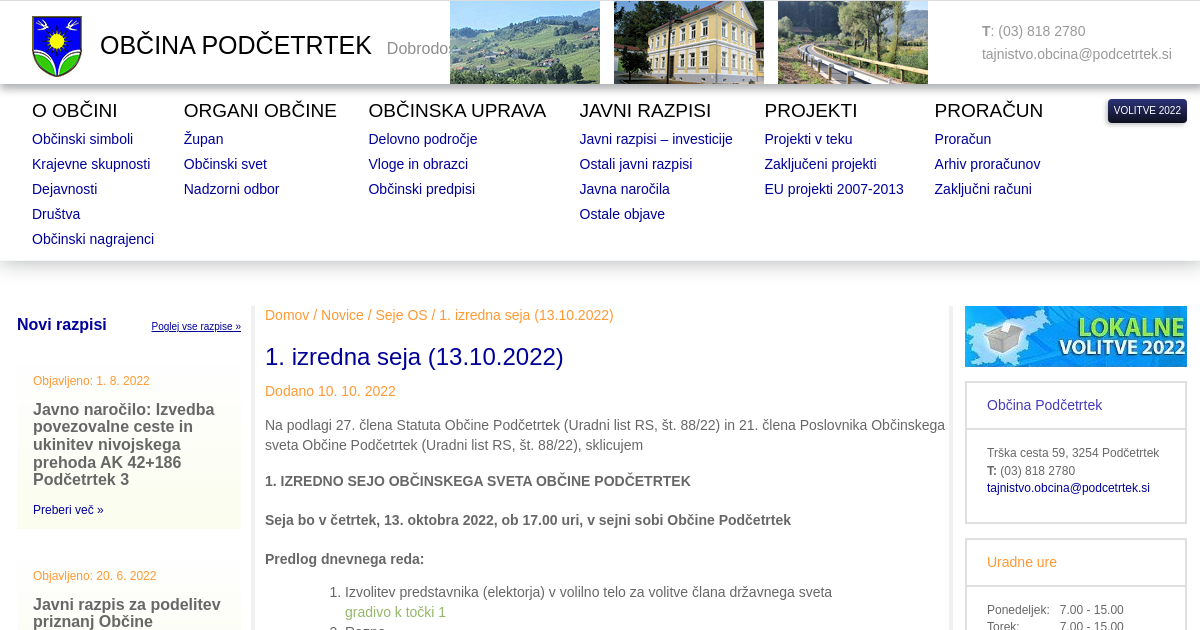The width and height of the screenshot is (1200, 630).
Task: Open the road with fence header photo
Action: (x=852, y=43)
